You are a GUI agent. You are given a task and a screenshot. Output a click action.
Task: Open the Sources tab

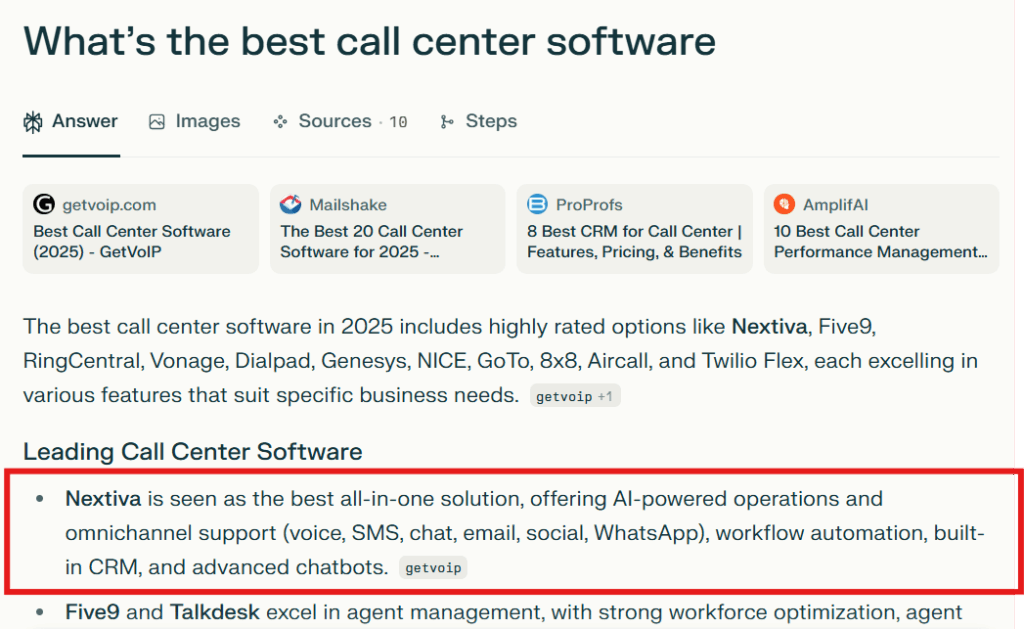pos(340,121)
